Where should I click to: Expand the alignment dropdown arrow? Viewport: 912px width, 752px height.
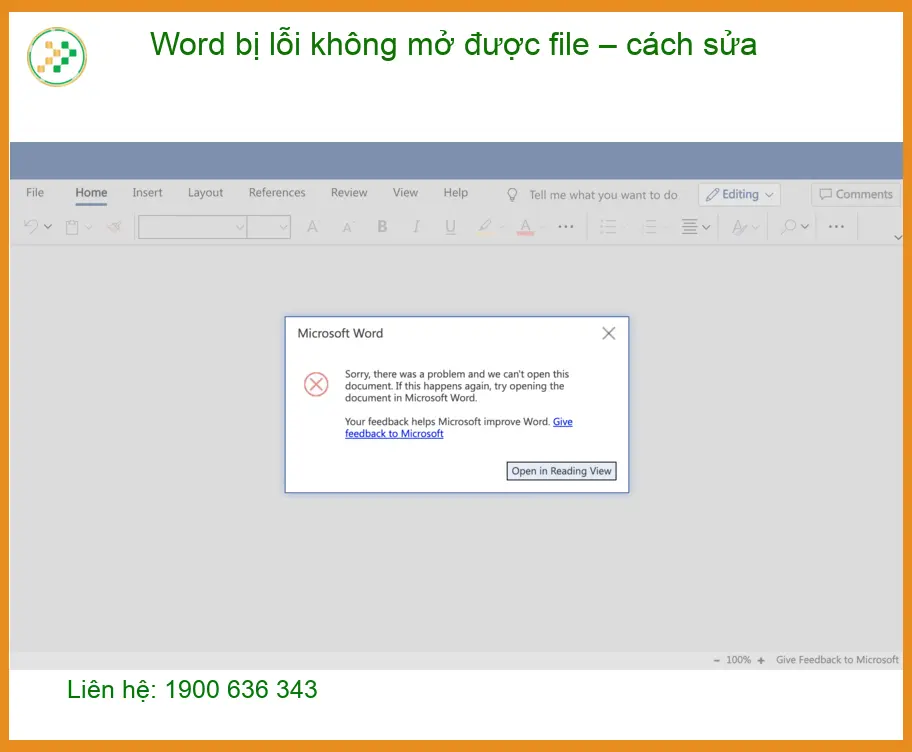click(706, 227)
